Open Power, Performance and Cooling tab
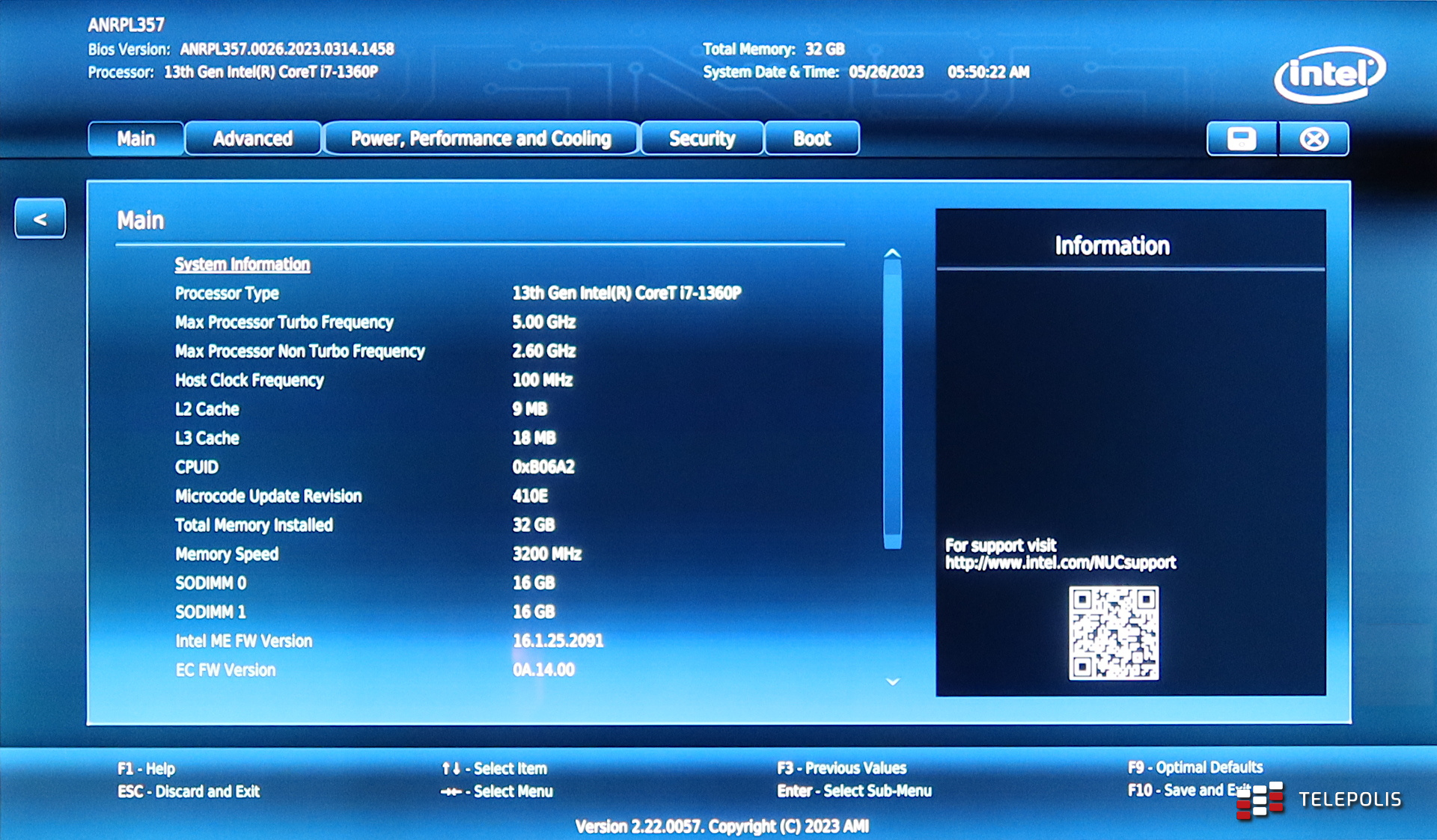The height and width of the screenshot is (840, 1437). pos(480,139)
